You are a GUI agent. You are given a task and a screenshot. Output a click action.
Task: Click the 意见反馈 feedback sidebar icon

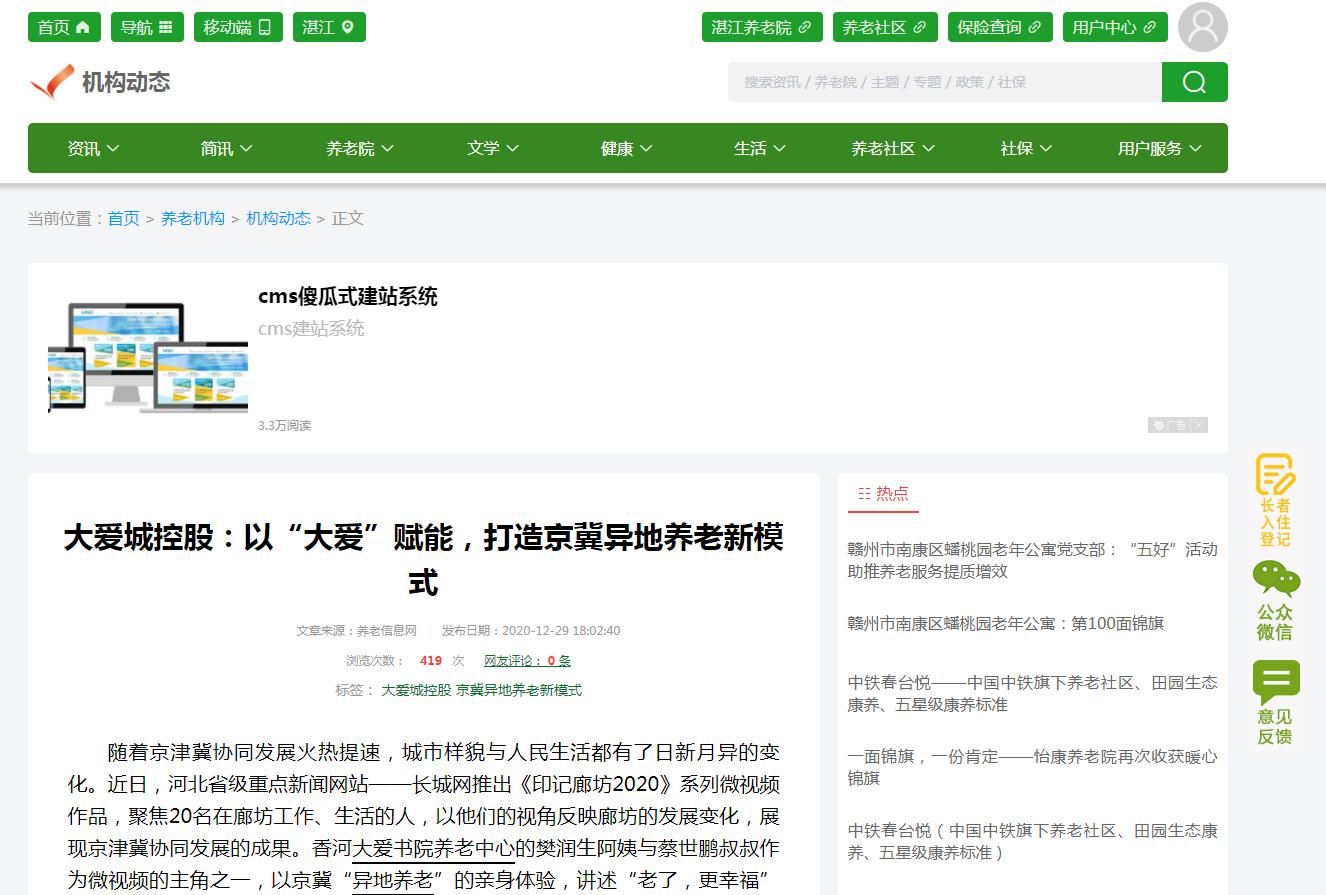click(x=1275, y=702)
